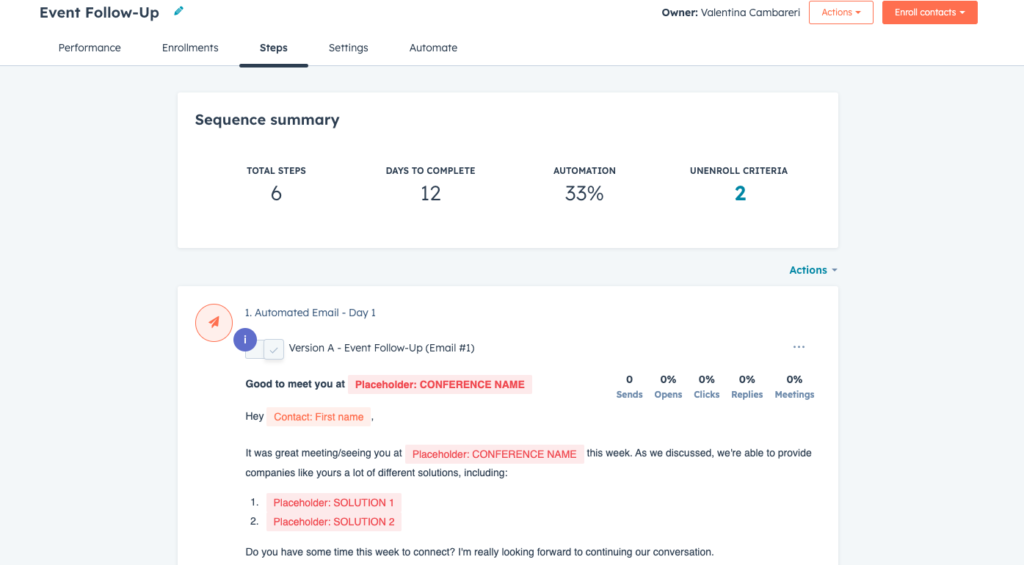This screenshot has height=565, width=1024.
Task: Open the three-dot menu for Version A
Action: (x=799, y=347)
